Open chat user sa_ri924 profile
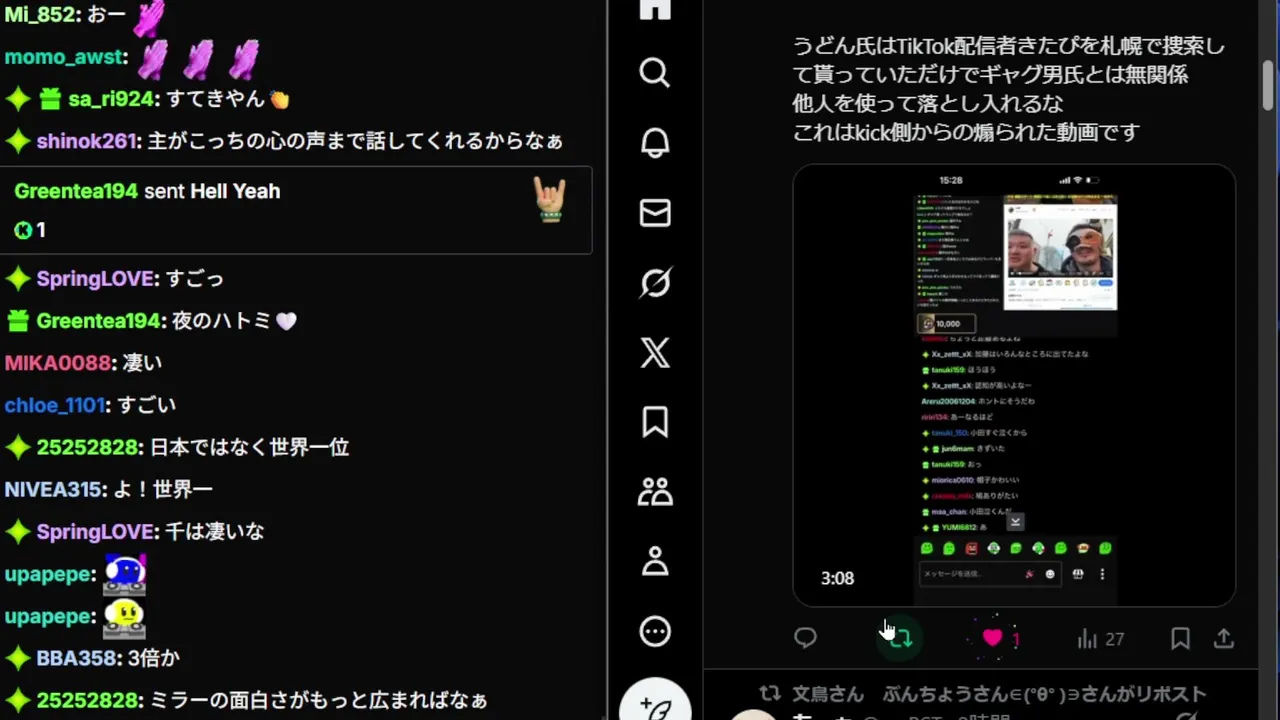The image size is (1280, 720). click(x=111, y=99)
